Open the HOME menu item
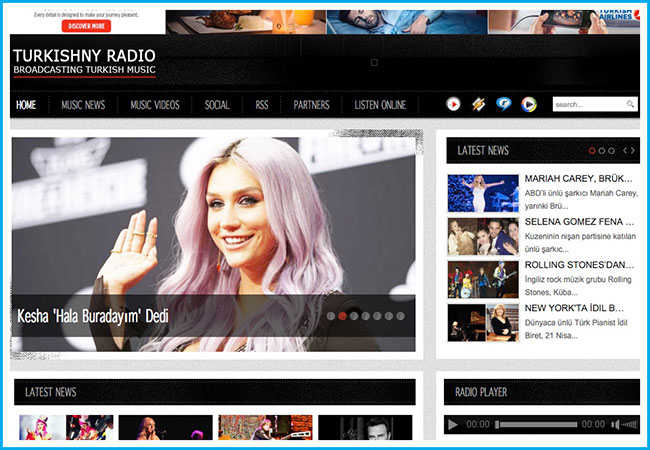Image resolution: width=650 pixels, height=450 pixels. point(26,105)
